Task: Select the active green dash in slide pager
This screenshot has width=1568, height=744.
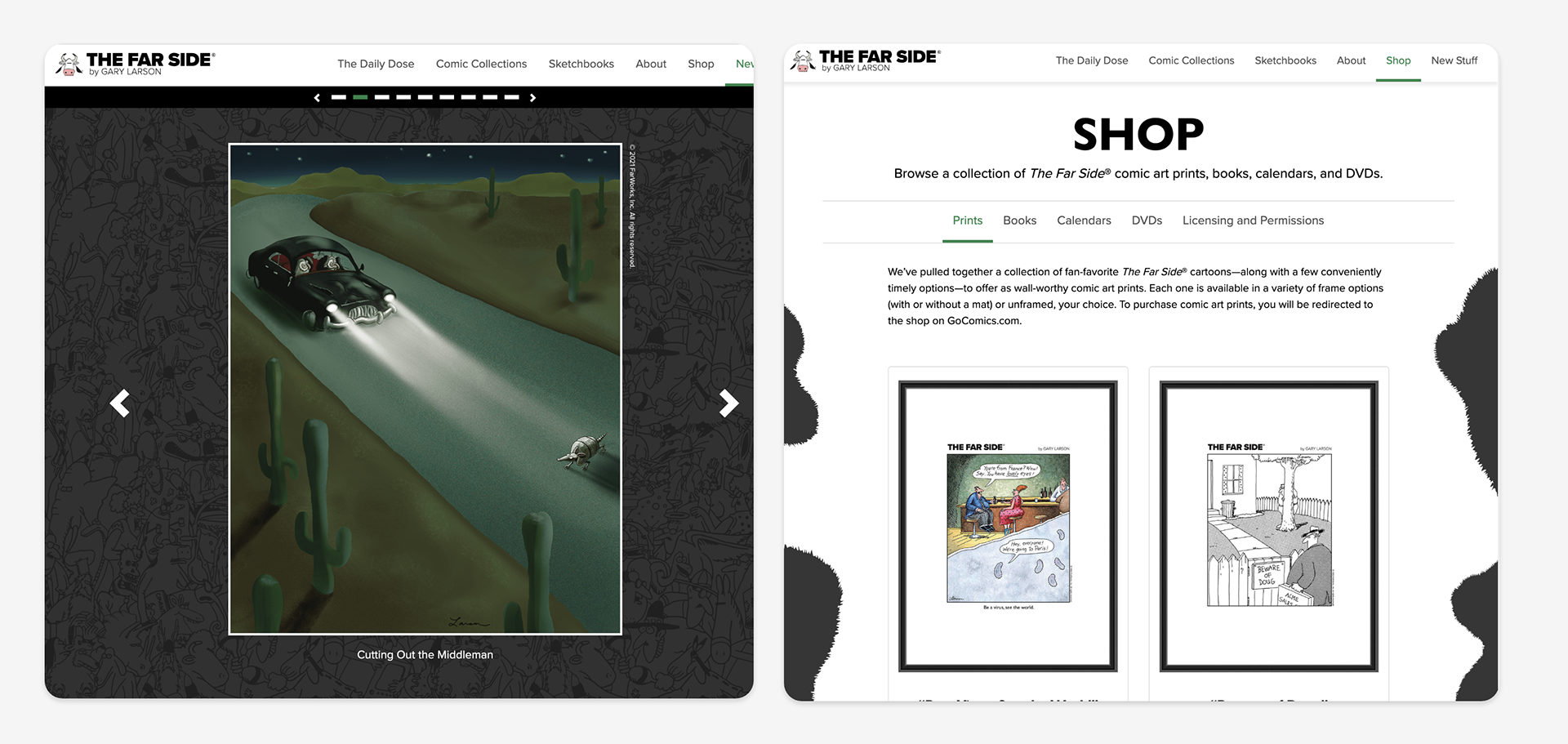Action: (x=360, y=97)
